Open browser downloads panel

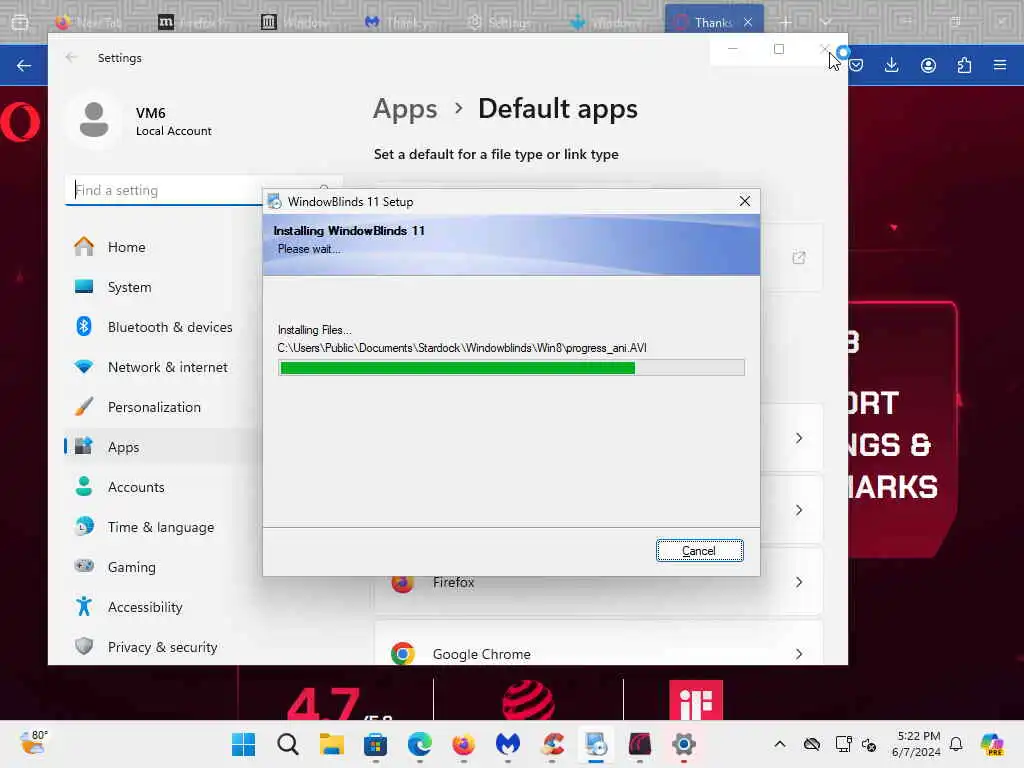pyautogui.click(x=891, y=65)
